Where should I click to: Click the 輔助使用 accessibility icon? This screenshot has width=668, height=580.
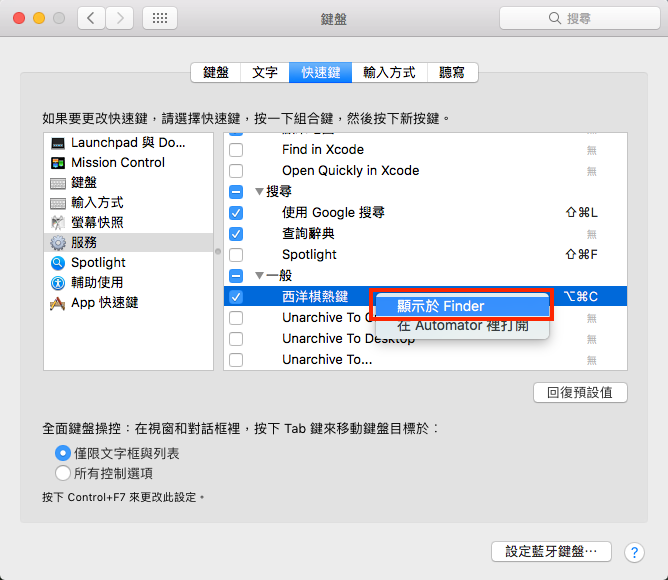pyautogui.click(x=58, y=283)
